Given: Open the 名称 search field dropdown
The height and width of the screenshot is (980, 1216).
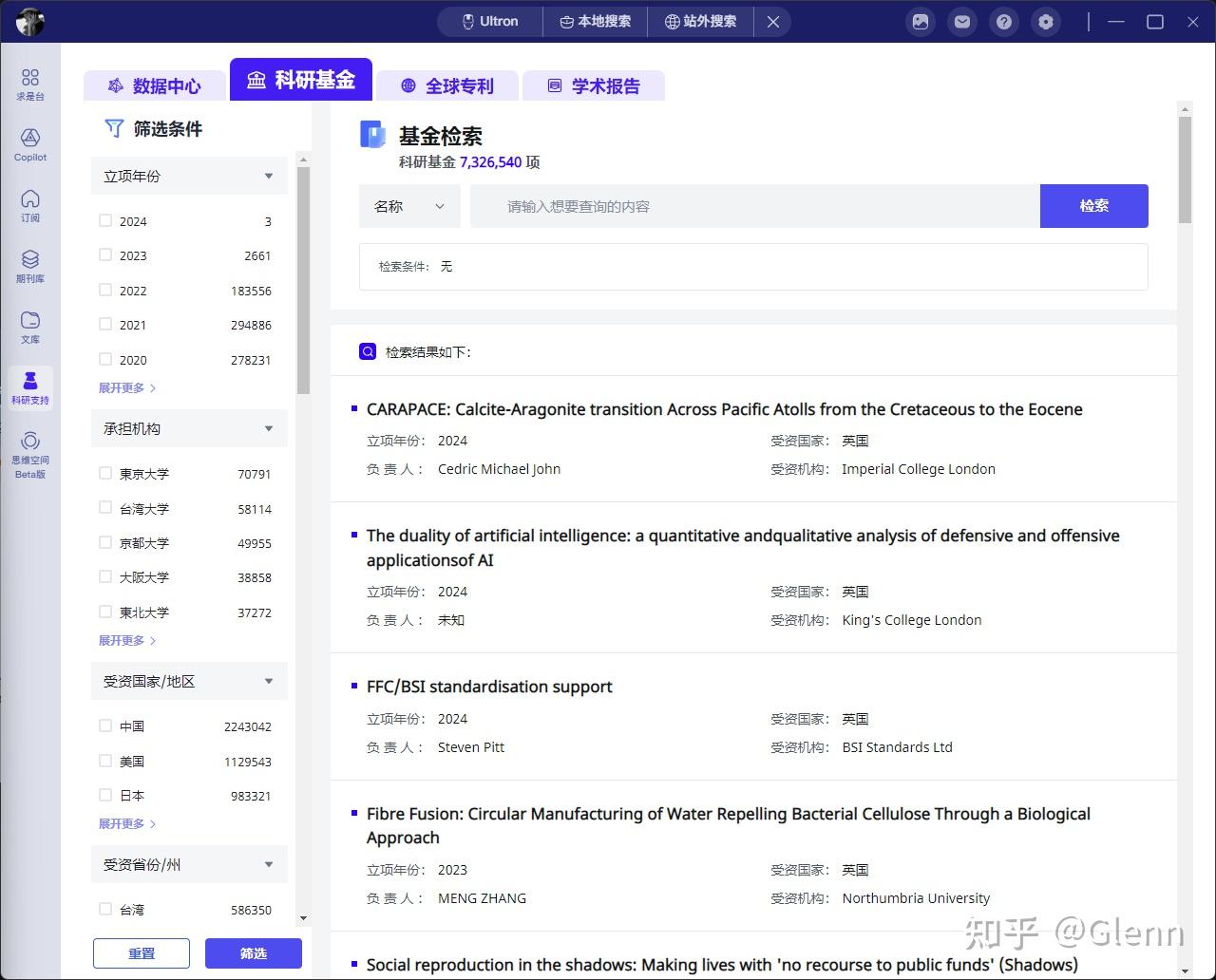Looking at the screenshot, I should [x=408, y=206].
